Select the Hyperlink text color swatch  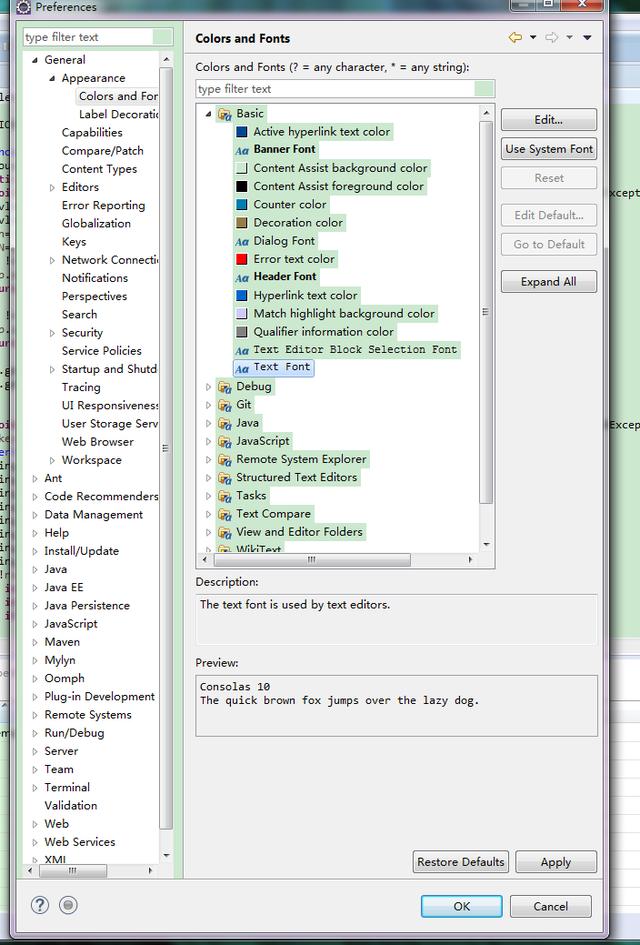click(x=242, y=296)
